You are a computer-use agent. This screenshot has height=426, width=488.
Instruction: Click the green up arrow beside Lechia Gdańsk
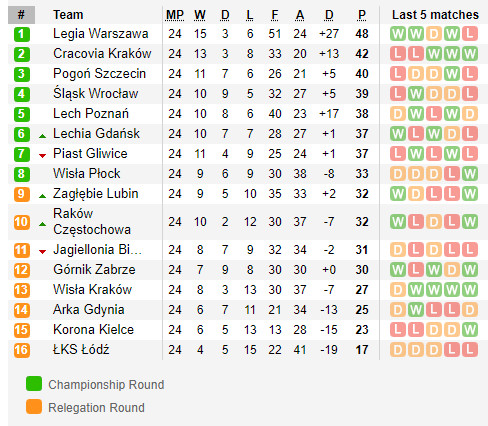tap(42, 136)
